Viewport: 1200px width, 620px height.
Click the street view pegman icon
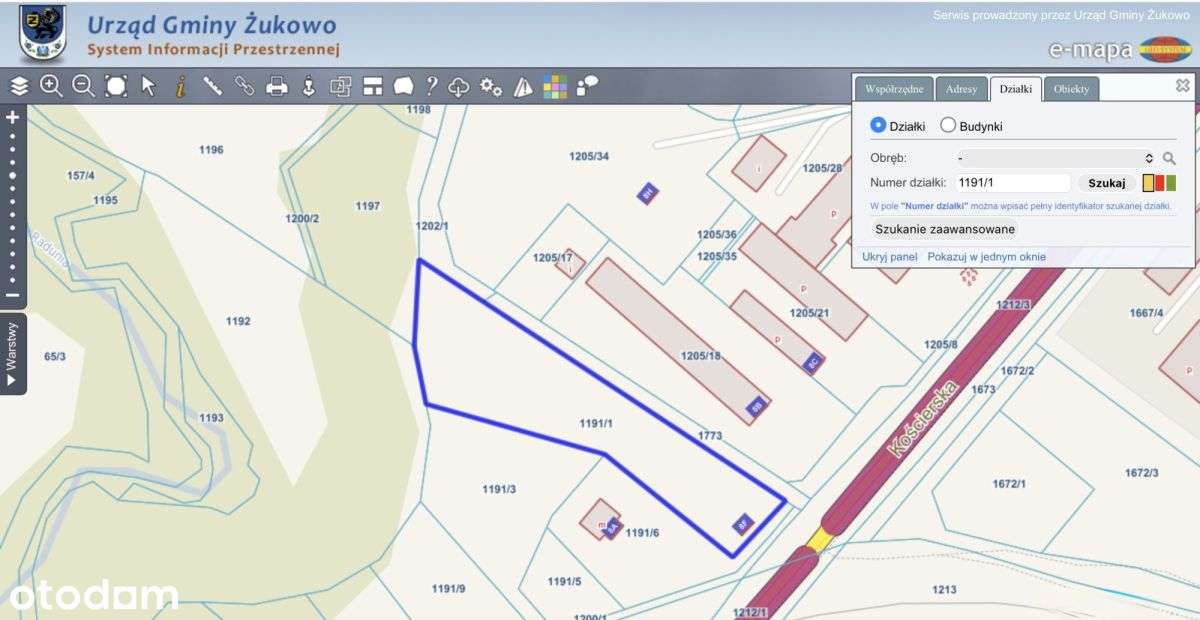(308, 86)
